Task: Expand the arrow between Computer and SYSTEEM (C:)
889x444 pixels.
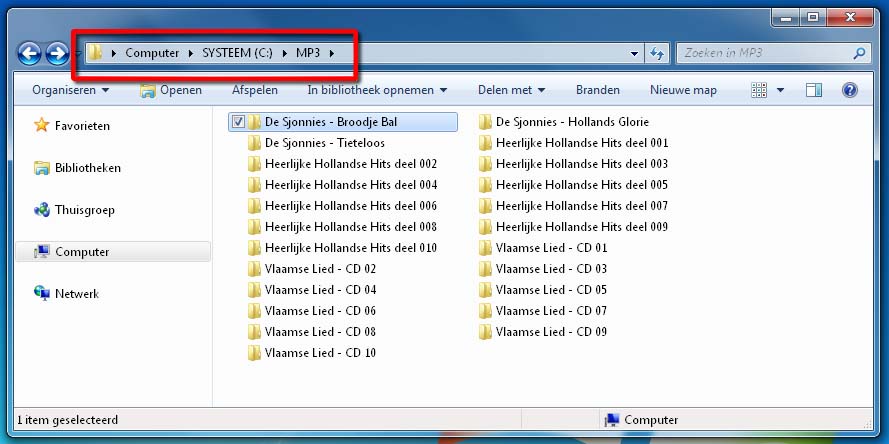Action: coord(191,53)
